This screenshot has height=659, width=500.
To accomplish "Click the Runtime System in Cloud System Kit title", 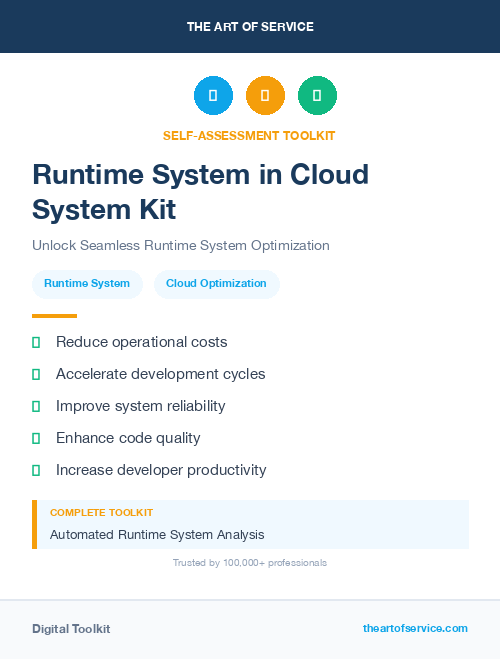I will (200, 192).
